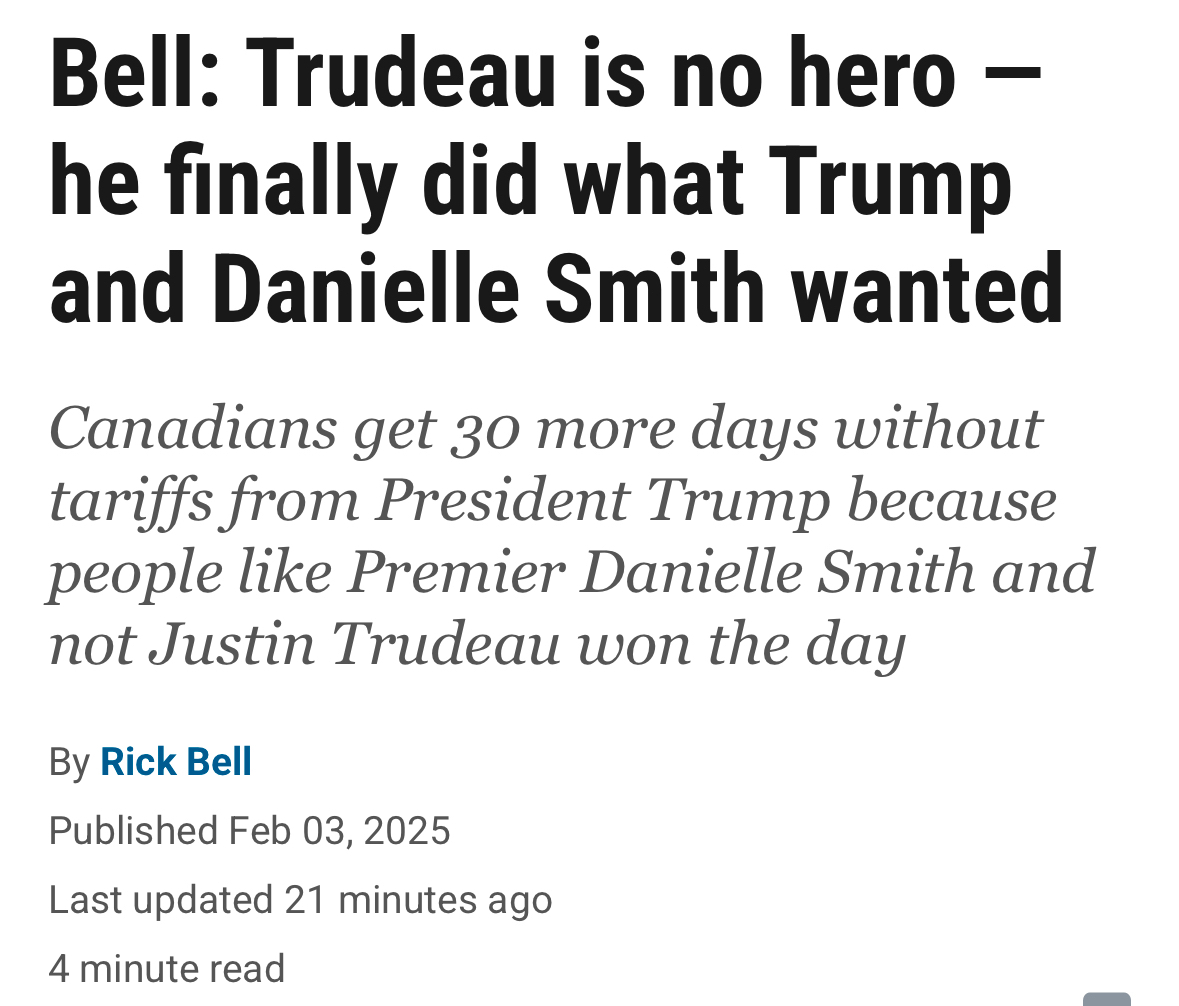Click 'Canadians' in the italic subheadline
Screen dimensions: 1179x1006
coord(192,428)
